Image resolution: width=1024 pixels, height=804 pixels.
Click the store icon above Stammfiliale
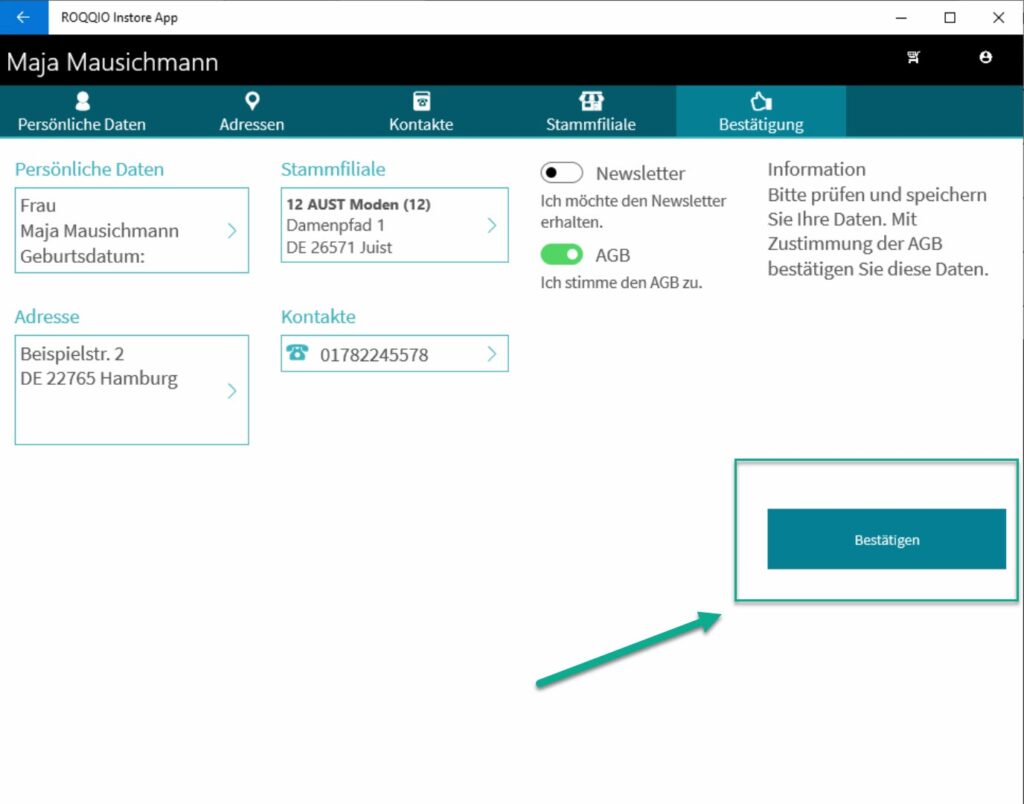point(591,101)
